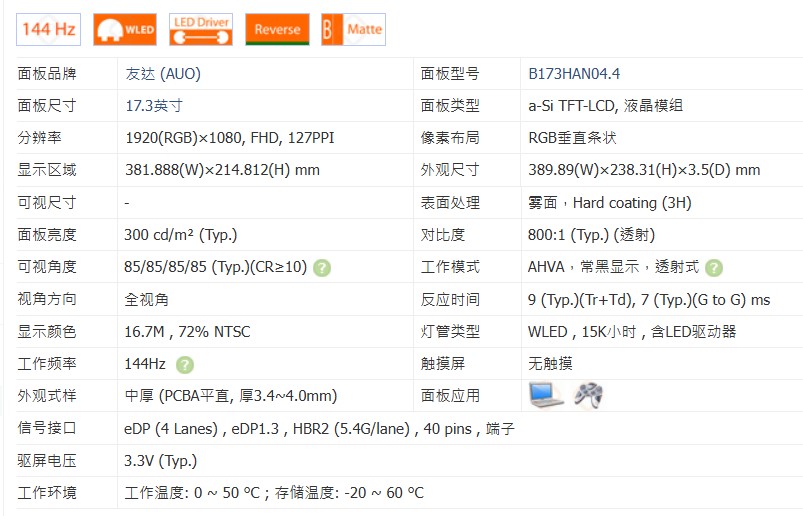This screenshot has height=516, width=803.
Task: Select viewing angle 85/85/85/85 (Typ.)(CR≥10)
Action: click(216, 267)
